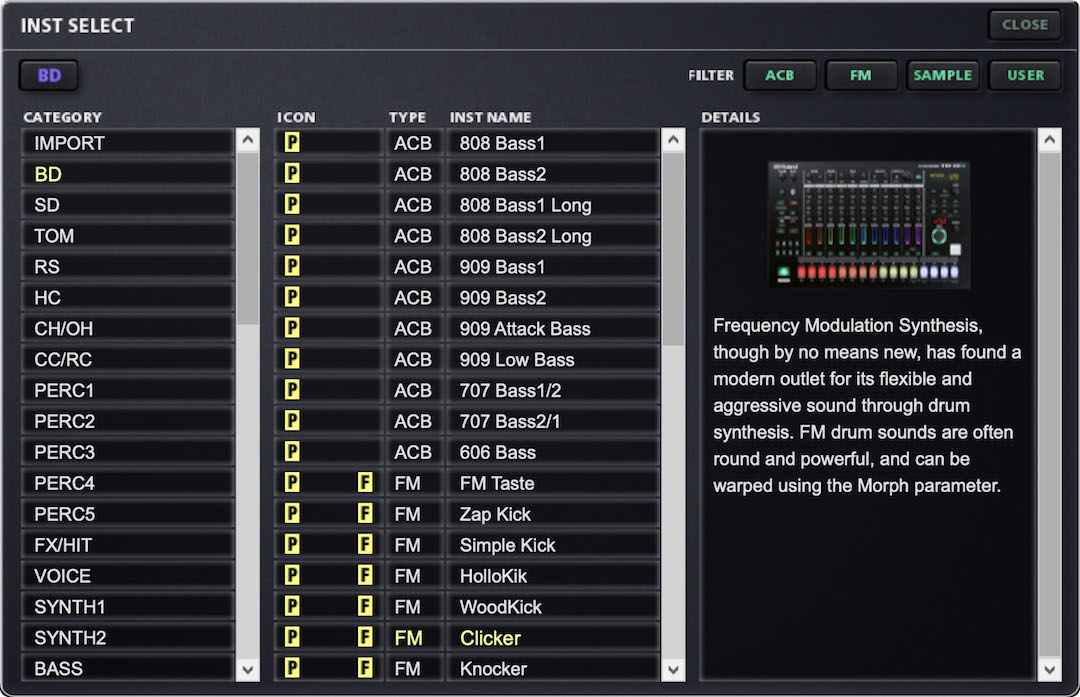This screenshot has width=1080, height=697.
Task: Click the P icon for 606 Bass
Action: coord(292,453)
